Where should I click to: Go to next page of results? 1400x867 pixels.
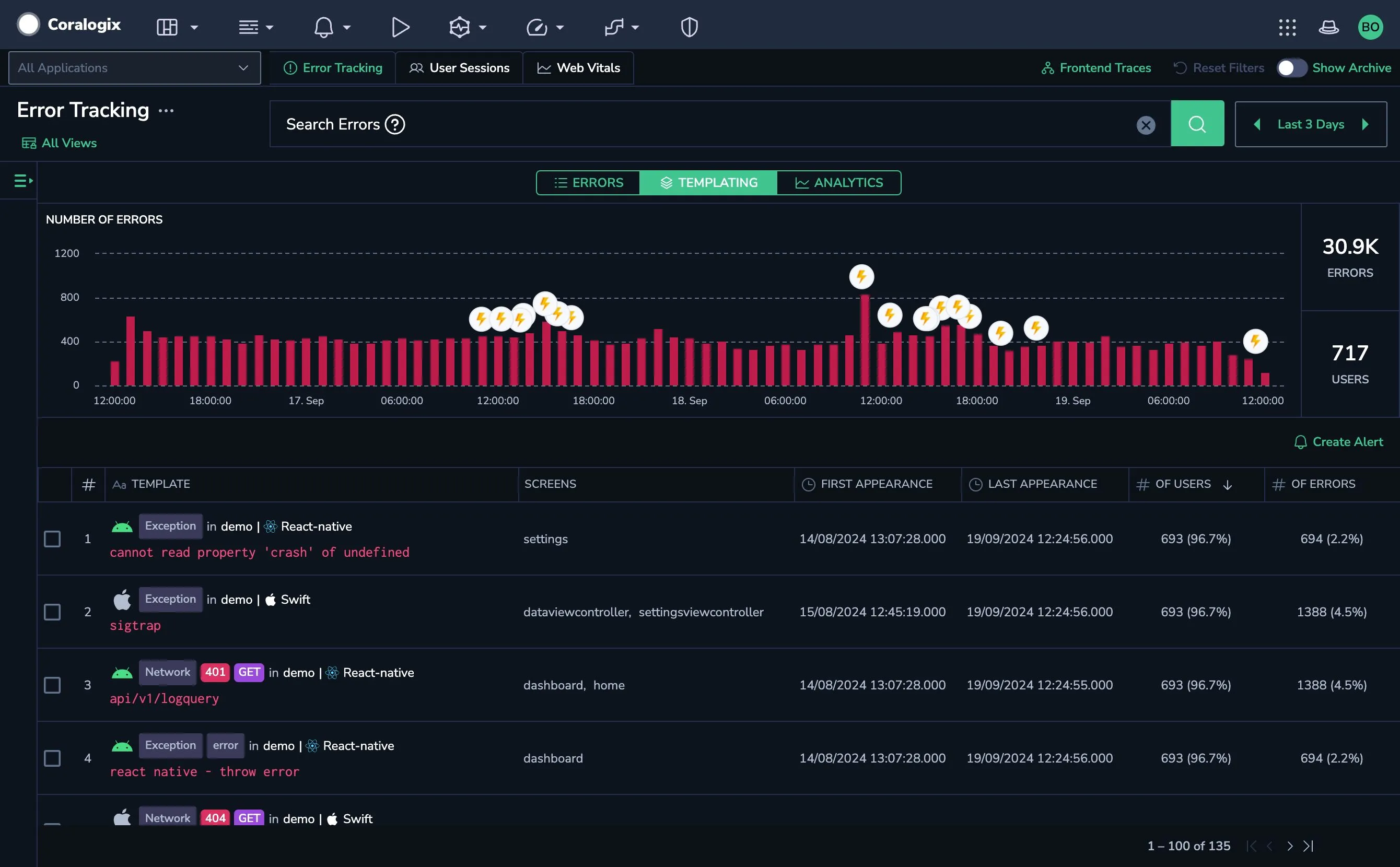1289,846
